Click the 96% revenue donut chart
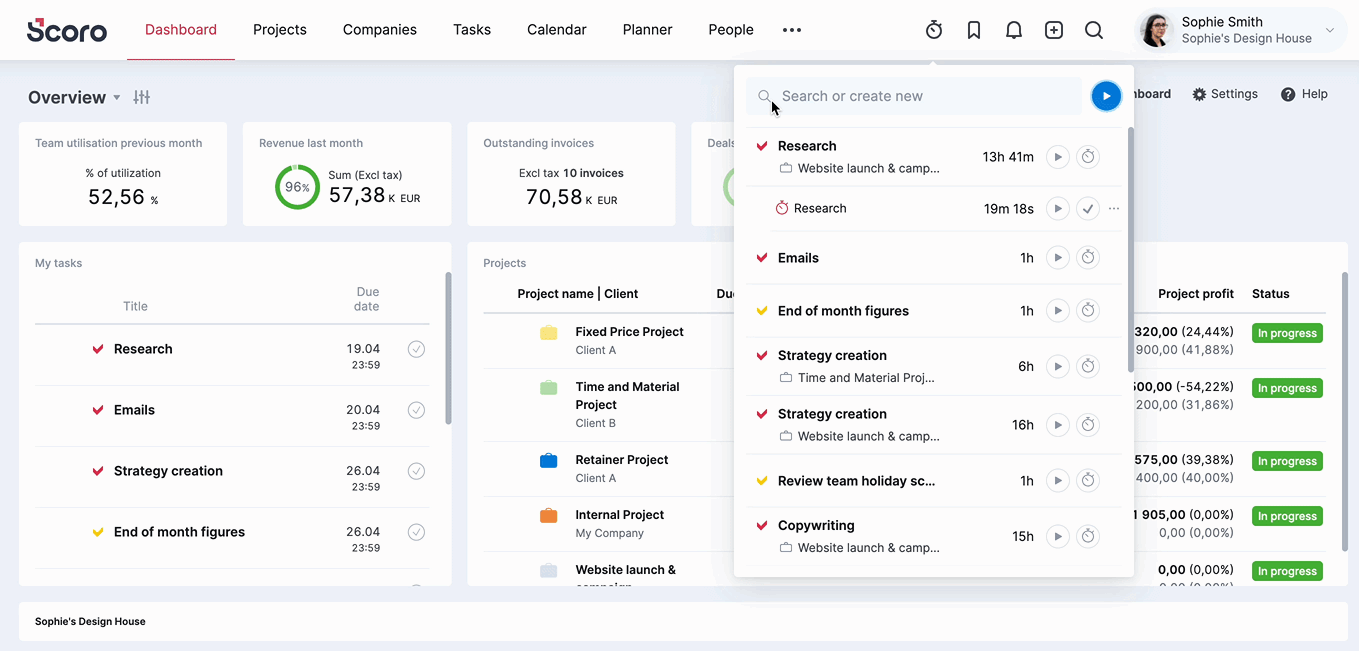This screenshot has width=1359, height=651. click(x=297, y=187)
